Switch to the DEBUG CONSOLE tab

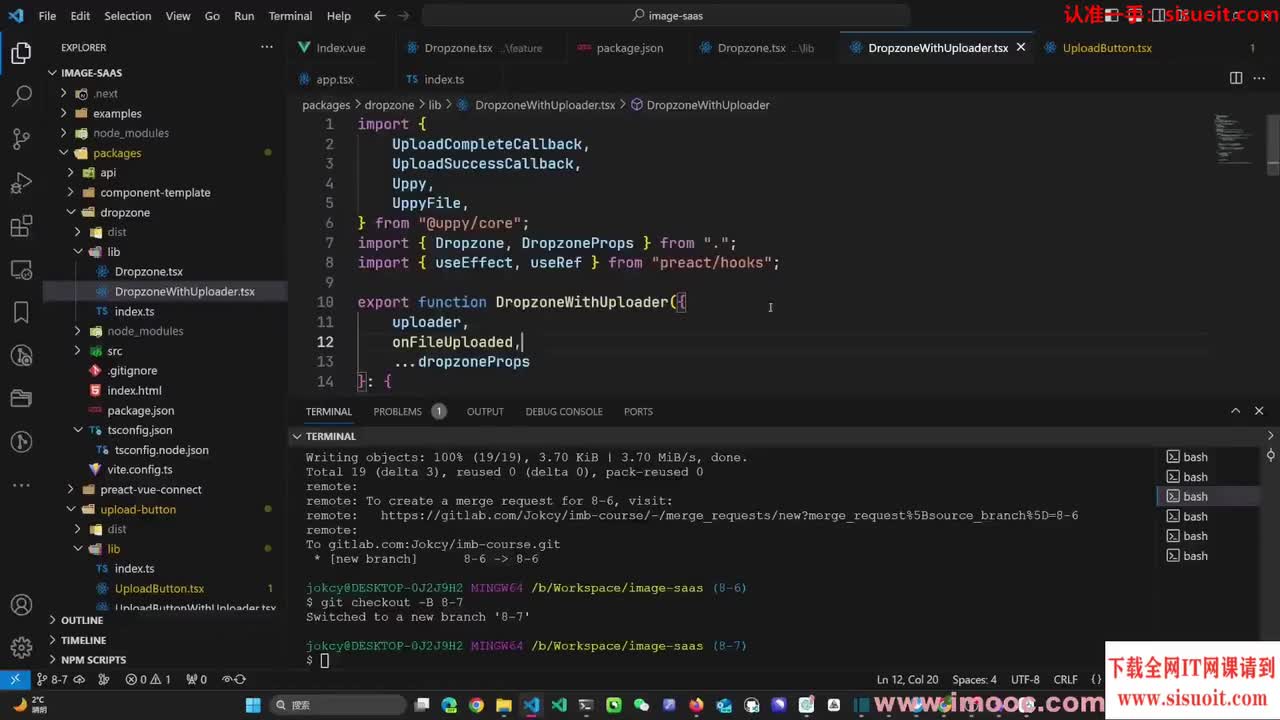click(564, 411)
